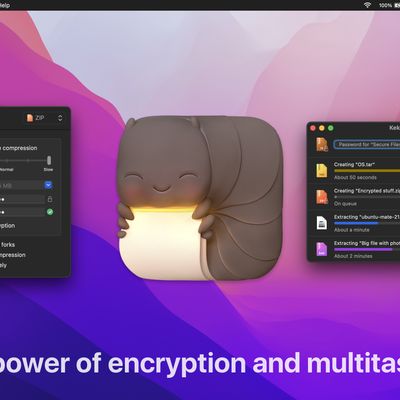400x400 pixels.
Task: Click the encrypted archive icon beside password field
Action: click(322, 144)
